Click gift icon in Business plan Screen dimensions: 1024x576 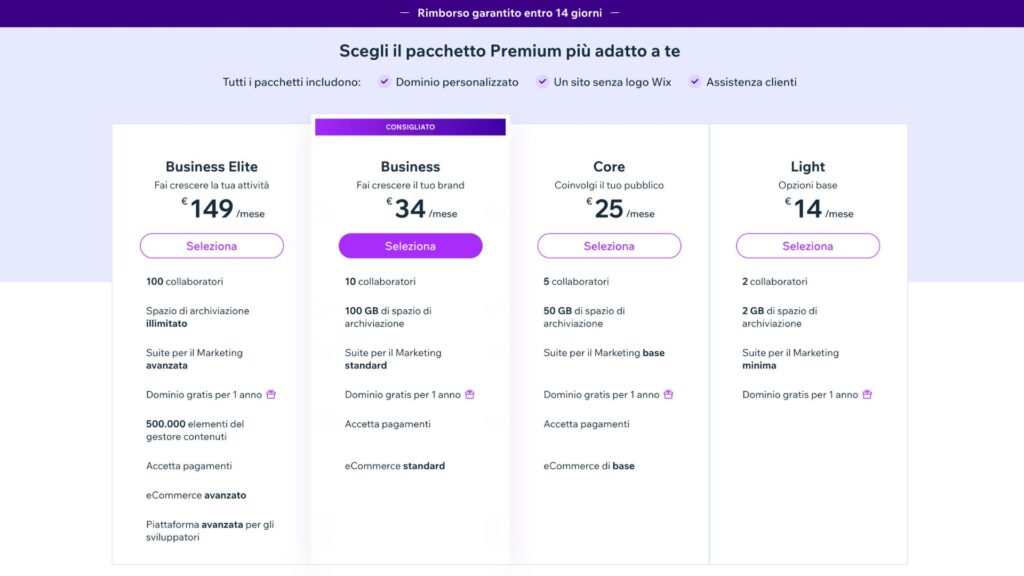pos(470,394)
